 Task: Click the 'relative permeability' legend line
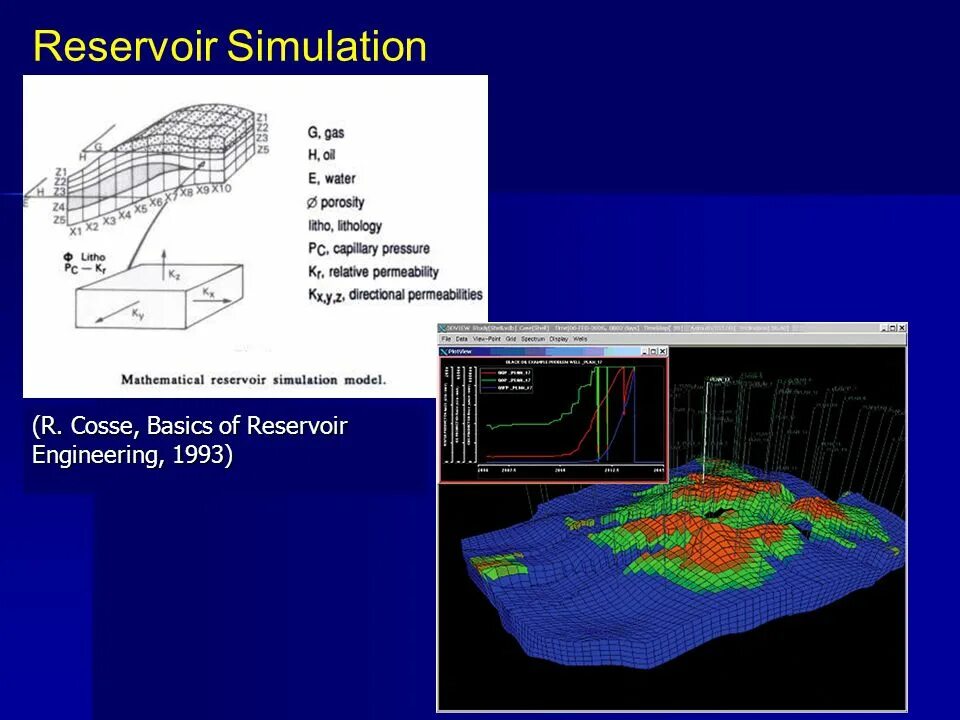pos(373,272)
